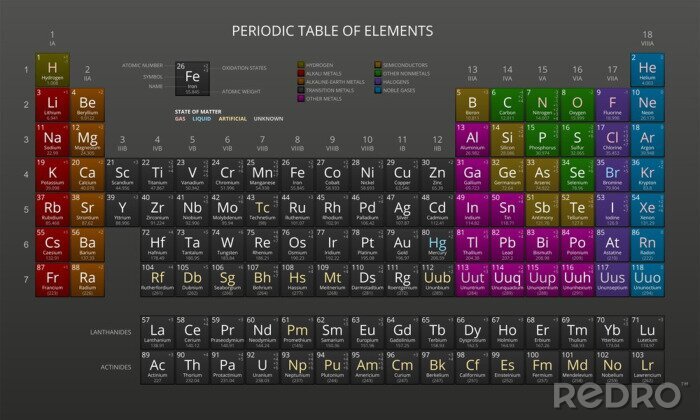Select the Radon (Rn) tile

tap(647, 245)
